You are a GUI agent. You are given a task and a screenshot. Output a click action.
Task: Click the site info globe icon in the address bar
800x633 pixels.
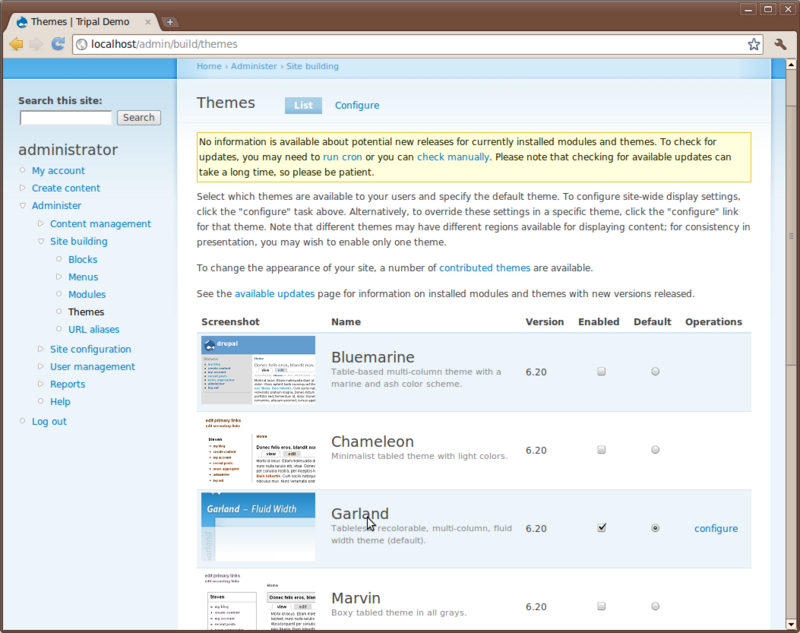[82, 44]
